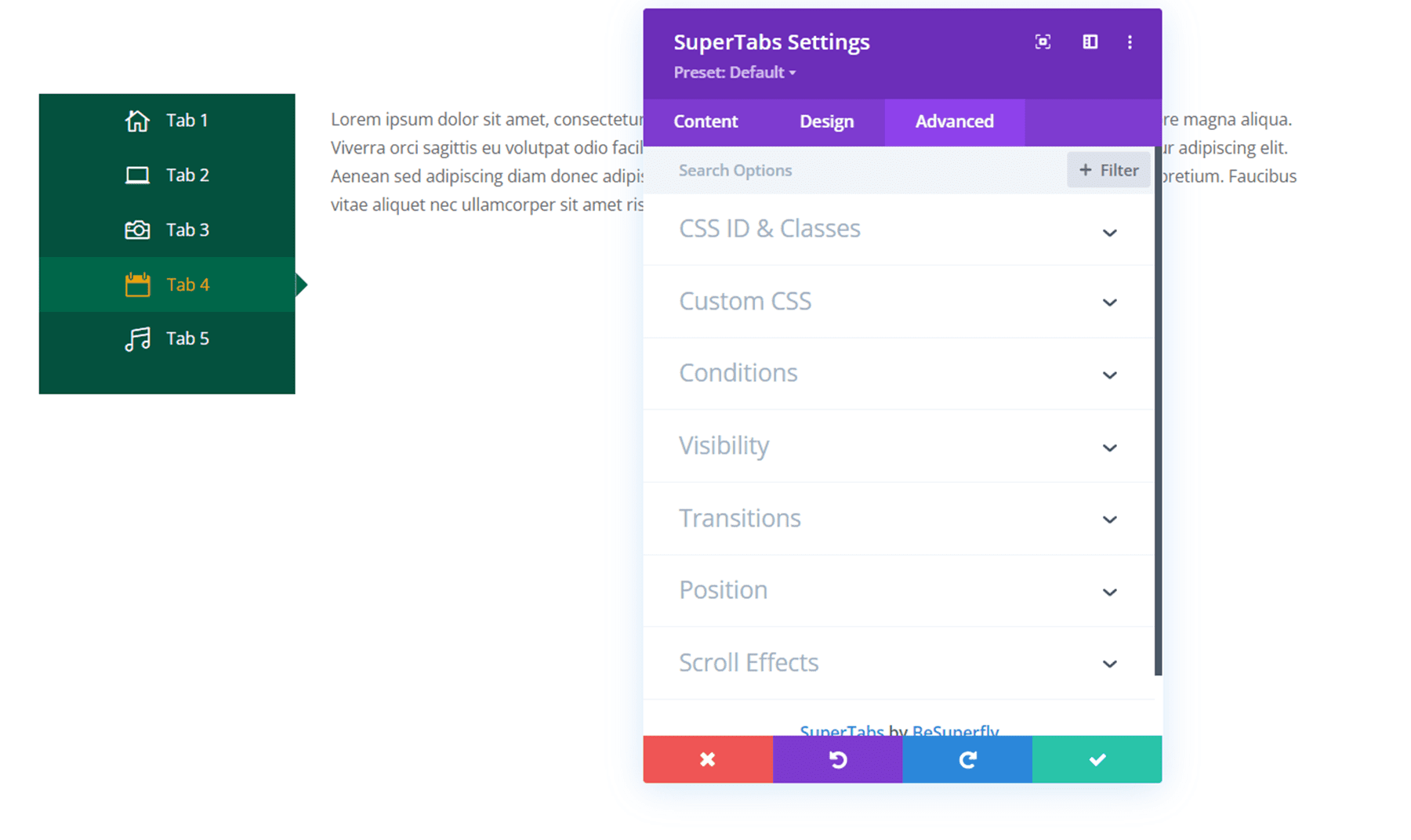Select the camera icon on Tab 3

(137, 230)
